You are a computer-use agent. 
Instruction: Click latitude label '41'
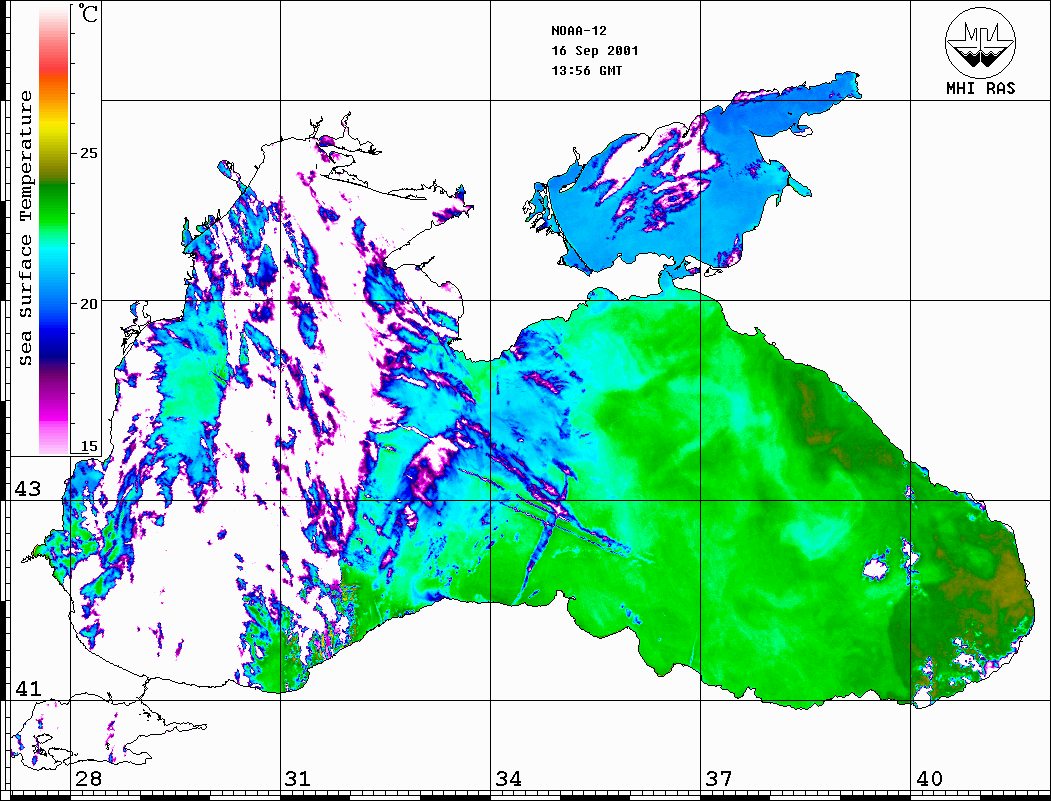27,689
